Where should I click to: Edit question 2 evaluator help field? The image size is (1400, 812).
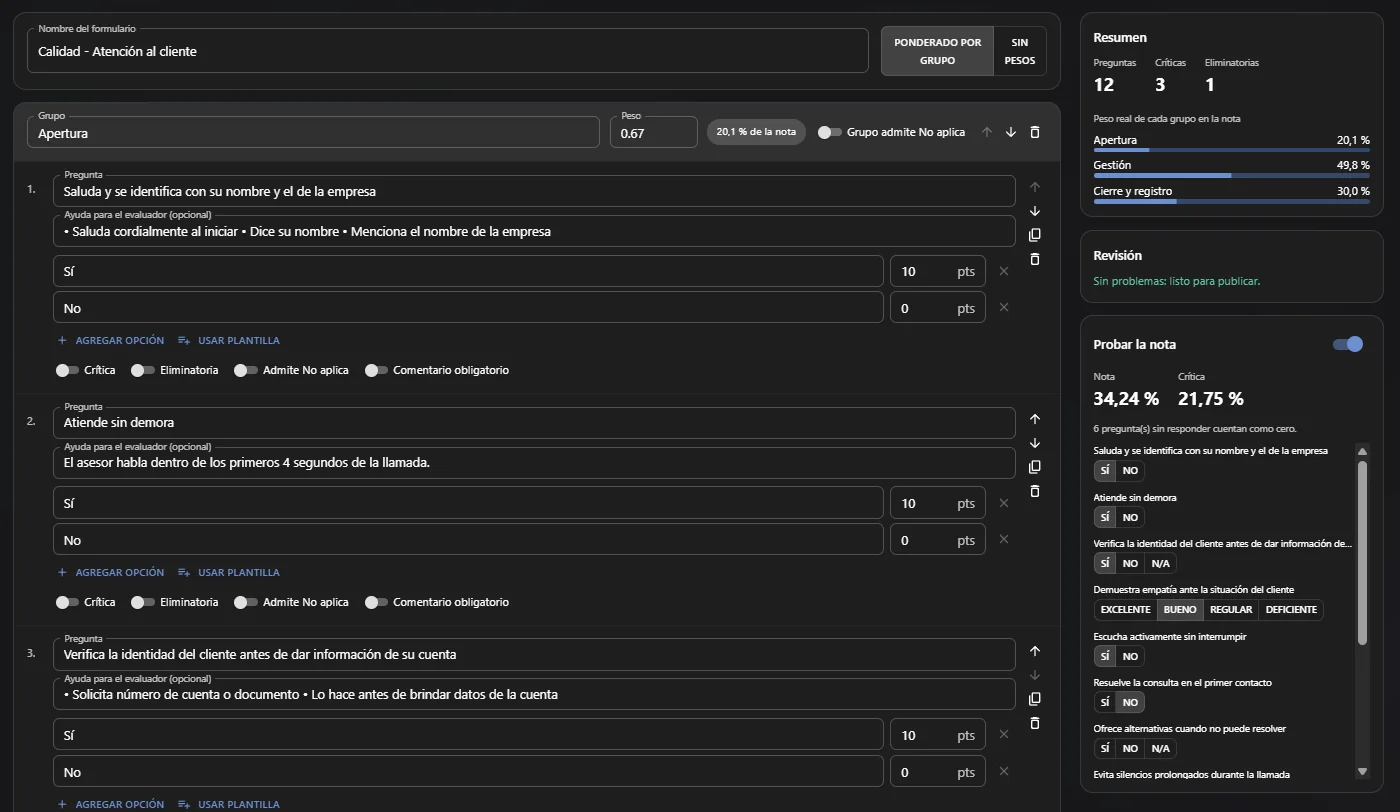click(x=534, y=463)
